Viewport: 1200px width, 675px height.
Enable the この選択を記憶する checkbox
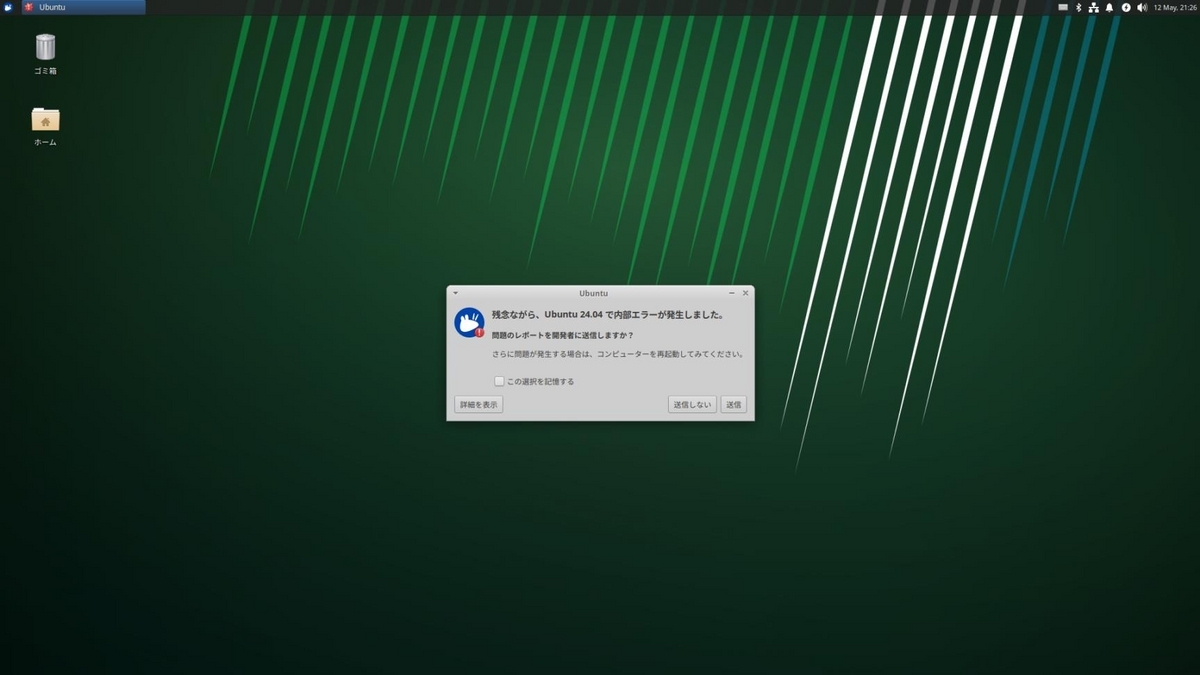pos(499,381)
